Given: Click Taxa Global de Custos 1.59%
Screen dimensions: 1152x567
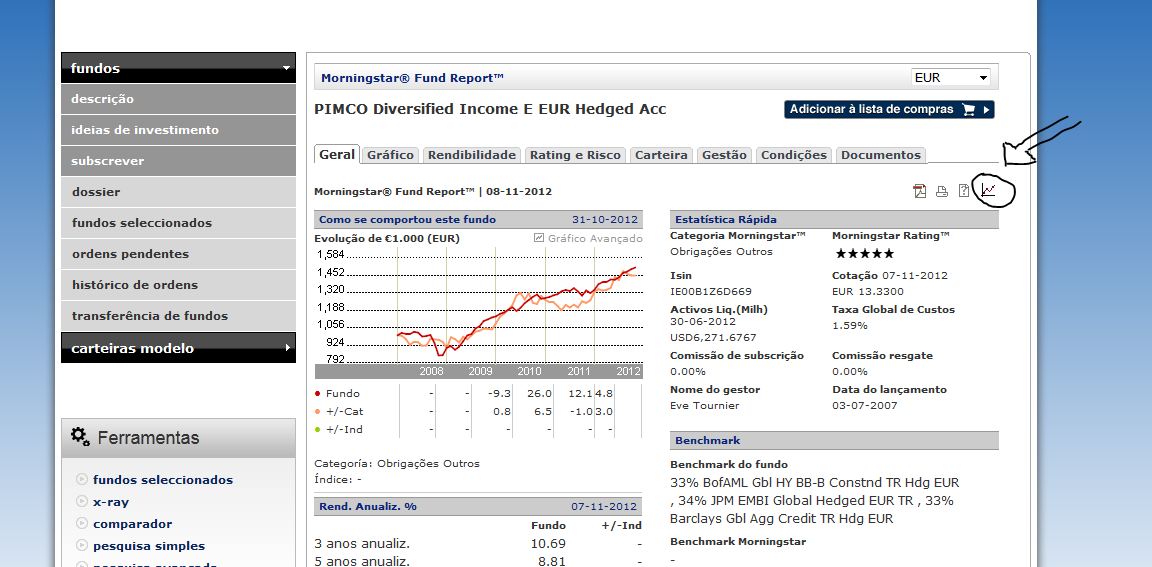Looking at the screenshot, I should point(849,325).
